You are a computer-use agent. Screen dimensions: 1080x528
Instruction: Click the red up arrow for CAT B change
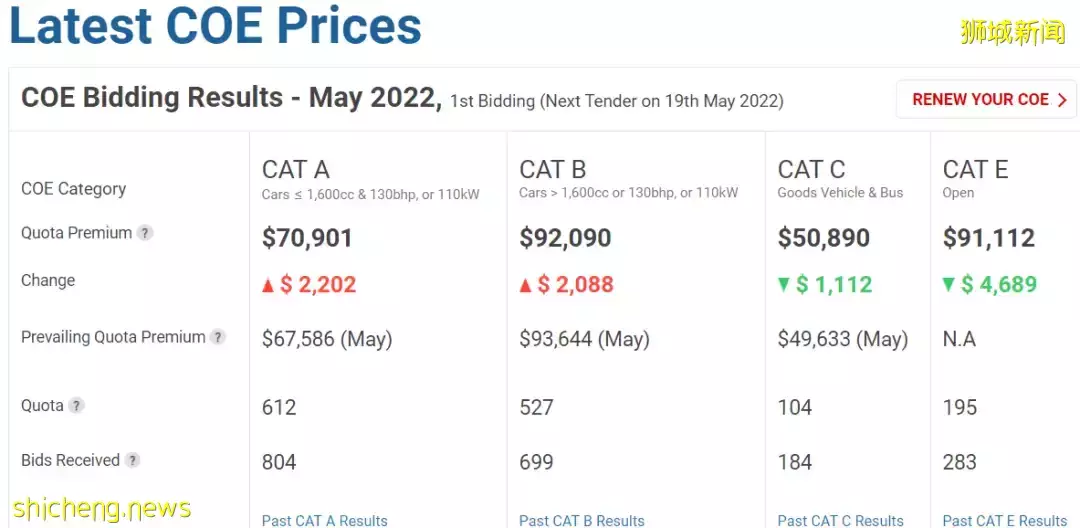[x=526, y=285]
